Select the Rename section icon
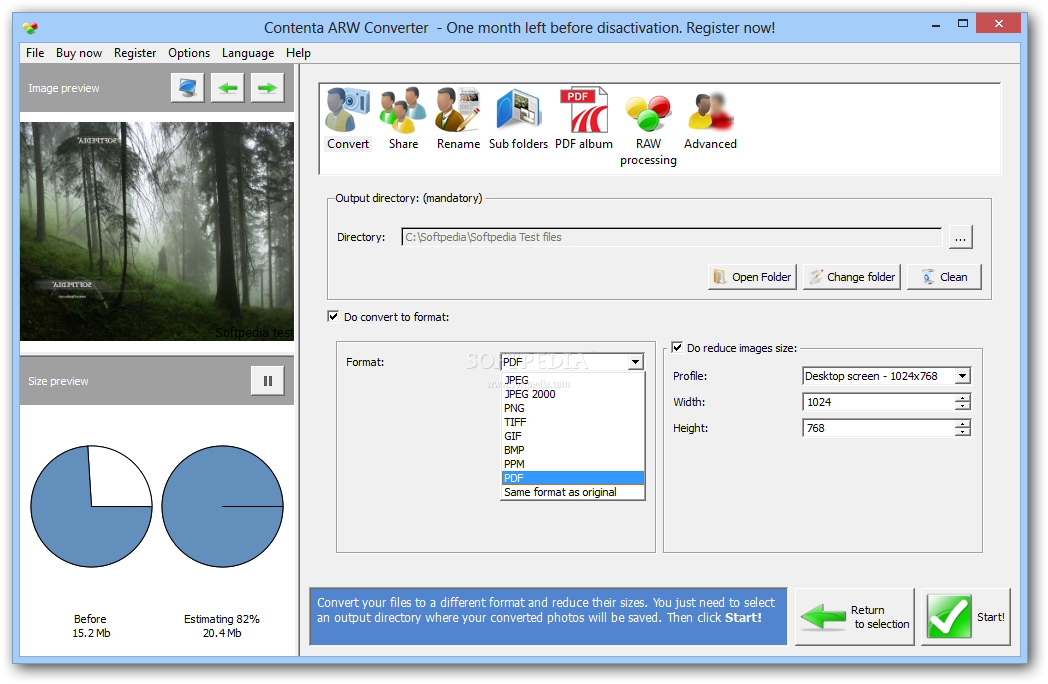This screenshot has height=684, width=1048. (458, 119)
